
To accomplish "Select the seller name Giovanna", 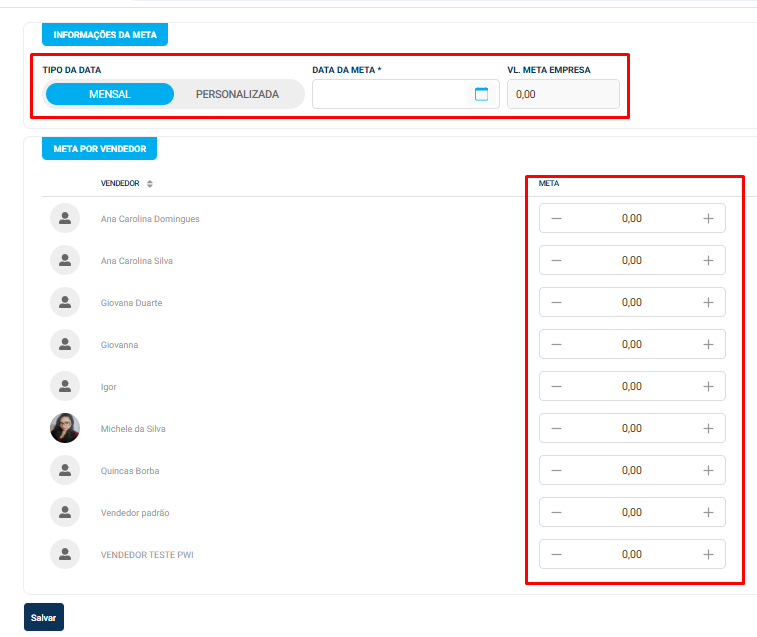I will [119, 345].
